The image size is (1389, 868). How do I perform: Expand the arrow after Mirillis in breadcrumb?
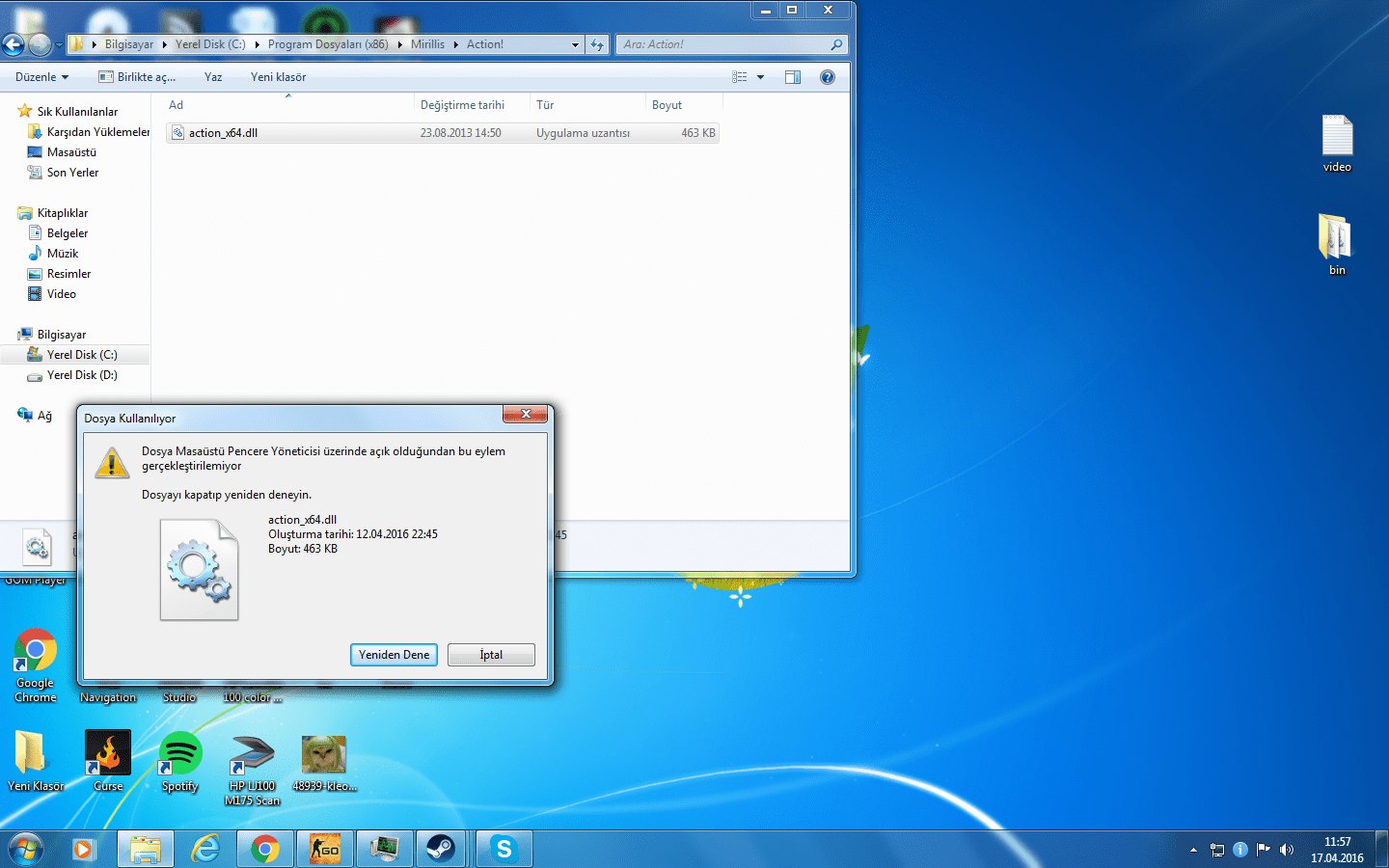pos(455,44)
